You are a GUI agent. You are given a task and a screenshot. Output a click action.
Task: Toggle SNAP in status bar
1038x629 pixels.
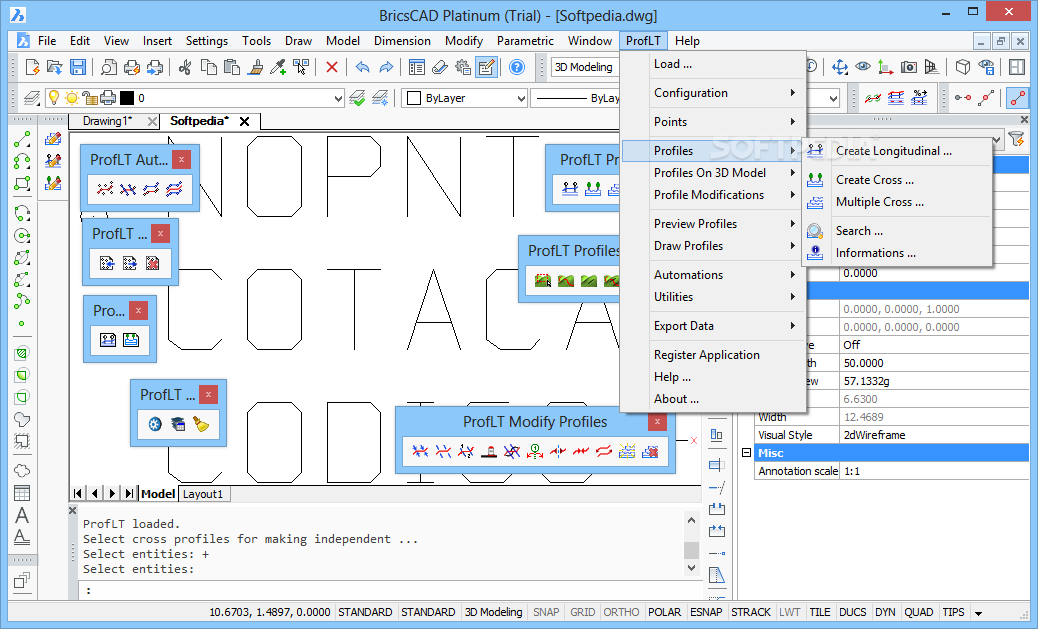tap(546, 612)
